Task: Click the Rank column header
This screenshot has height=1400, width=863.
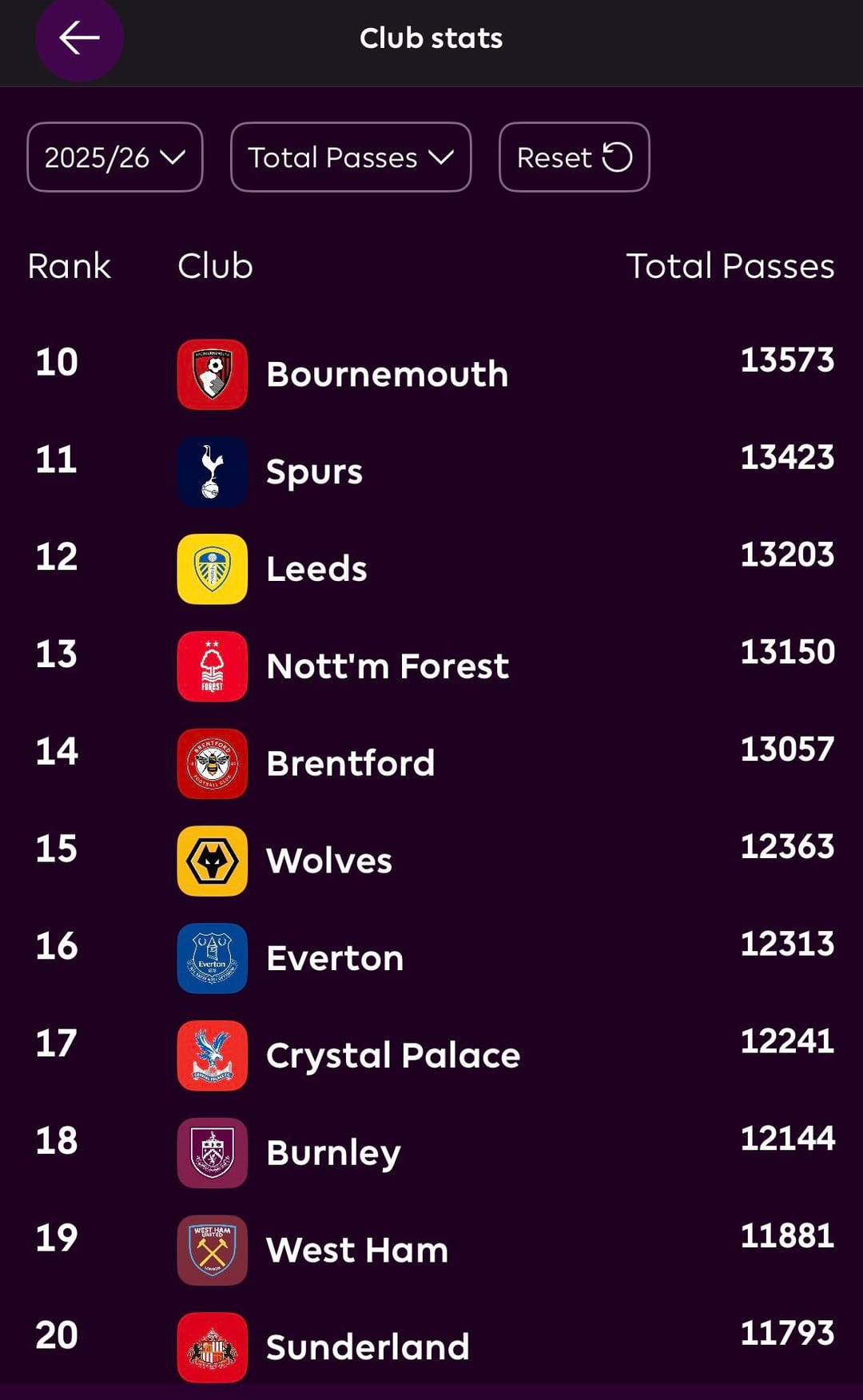Action: [x=69, y=266]
